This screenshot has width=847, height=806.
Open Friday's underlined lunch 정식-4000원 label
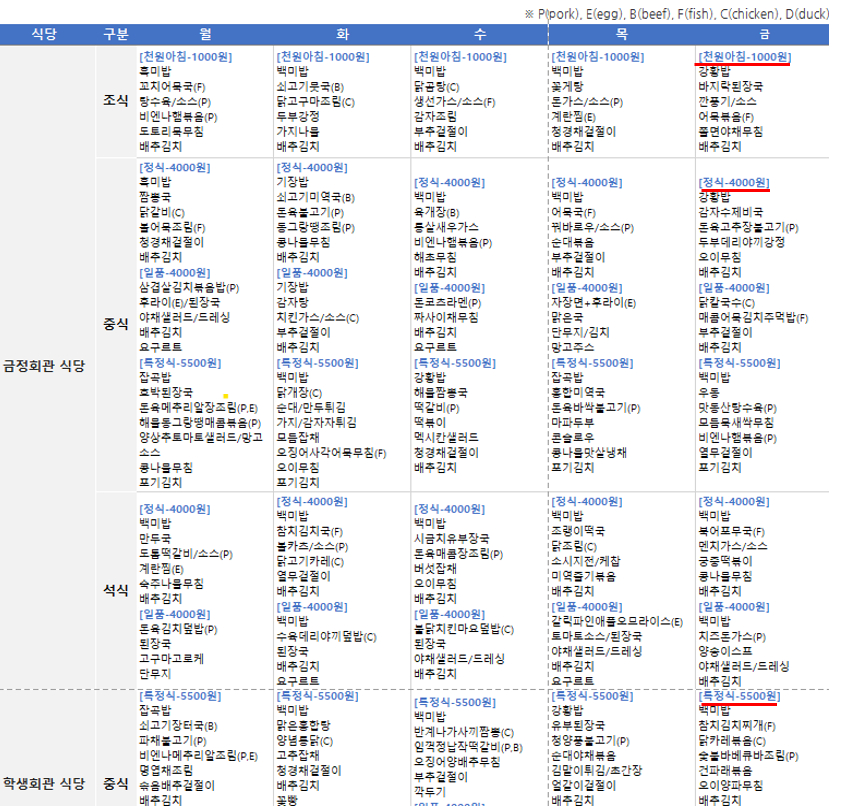(733, 183)
